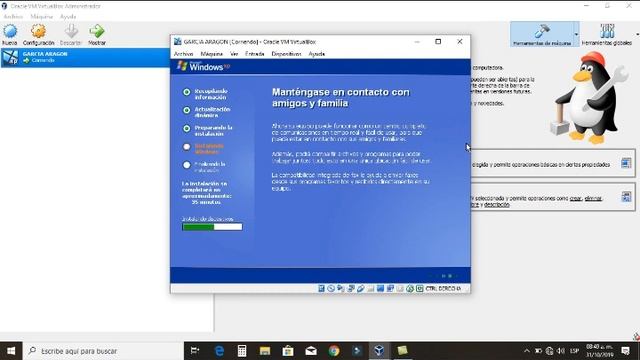Open the Sticky Notes taskbar icon

tap(402, 351)
